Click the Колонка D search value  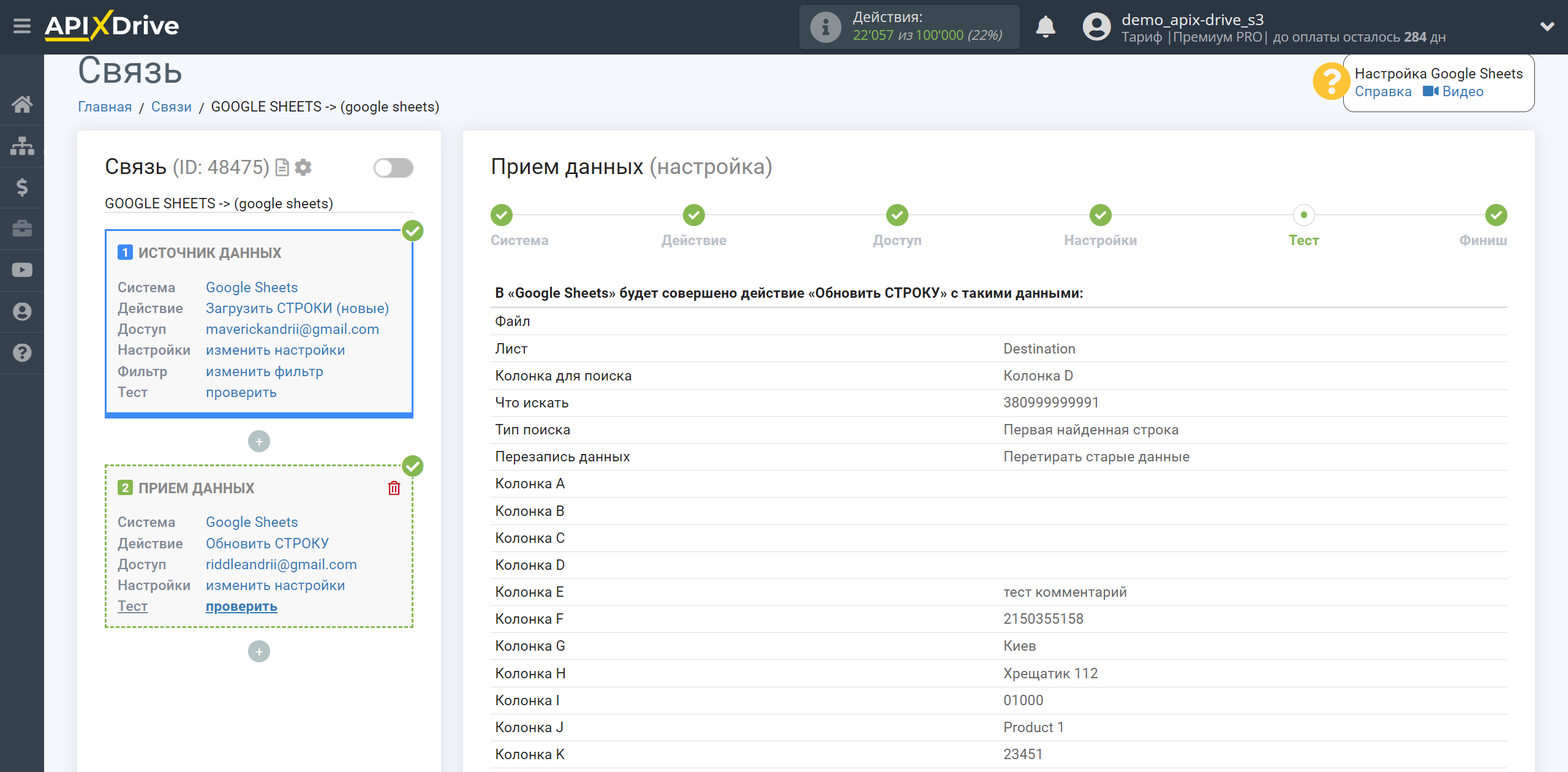coord(1038,376)
